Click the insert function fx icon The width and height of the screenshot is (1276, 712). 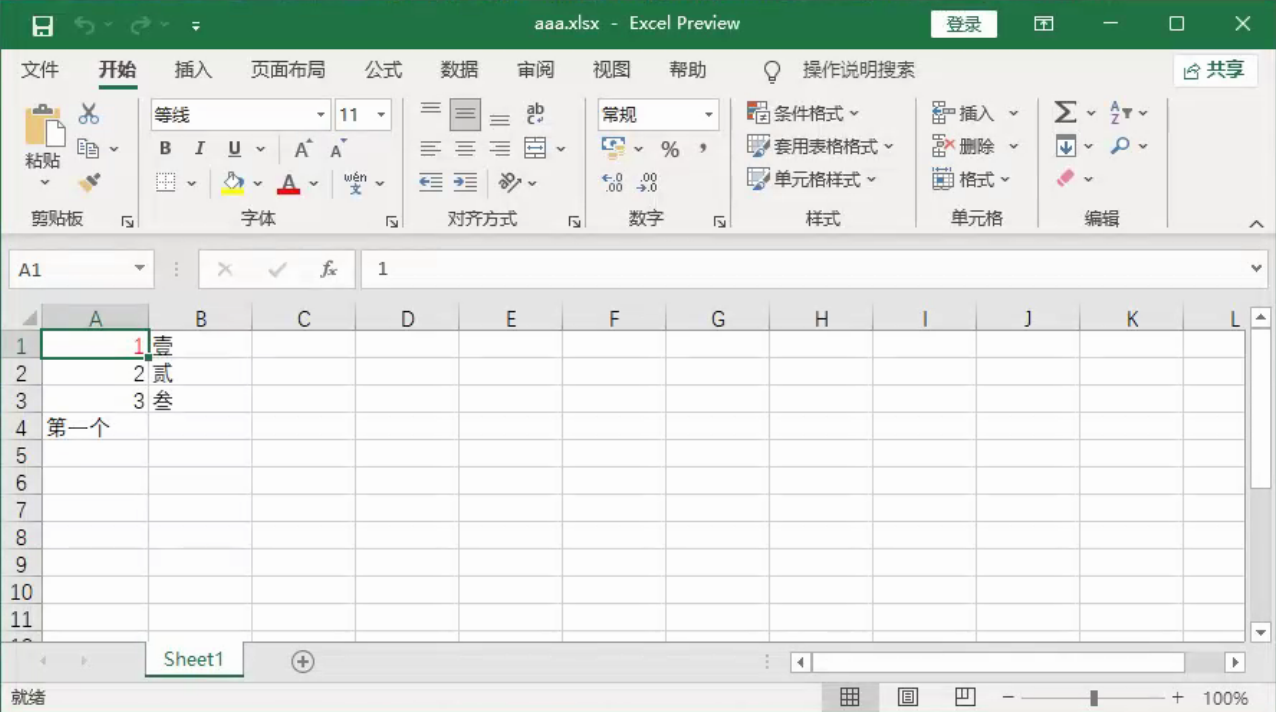click(328, 270)
